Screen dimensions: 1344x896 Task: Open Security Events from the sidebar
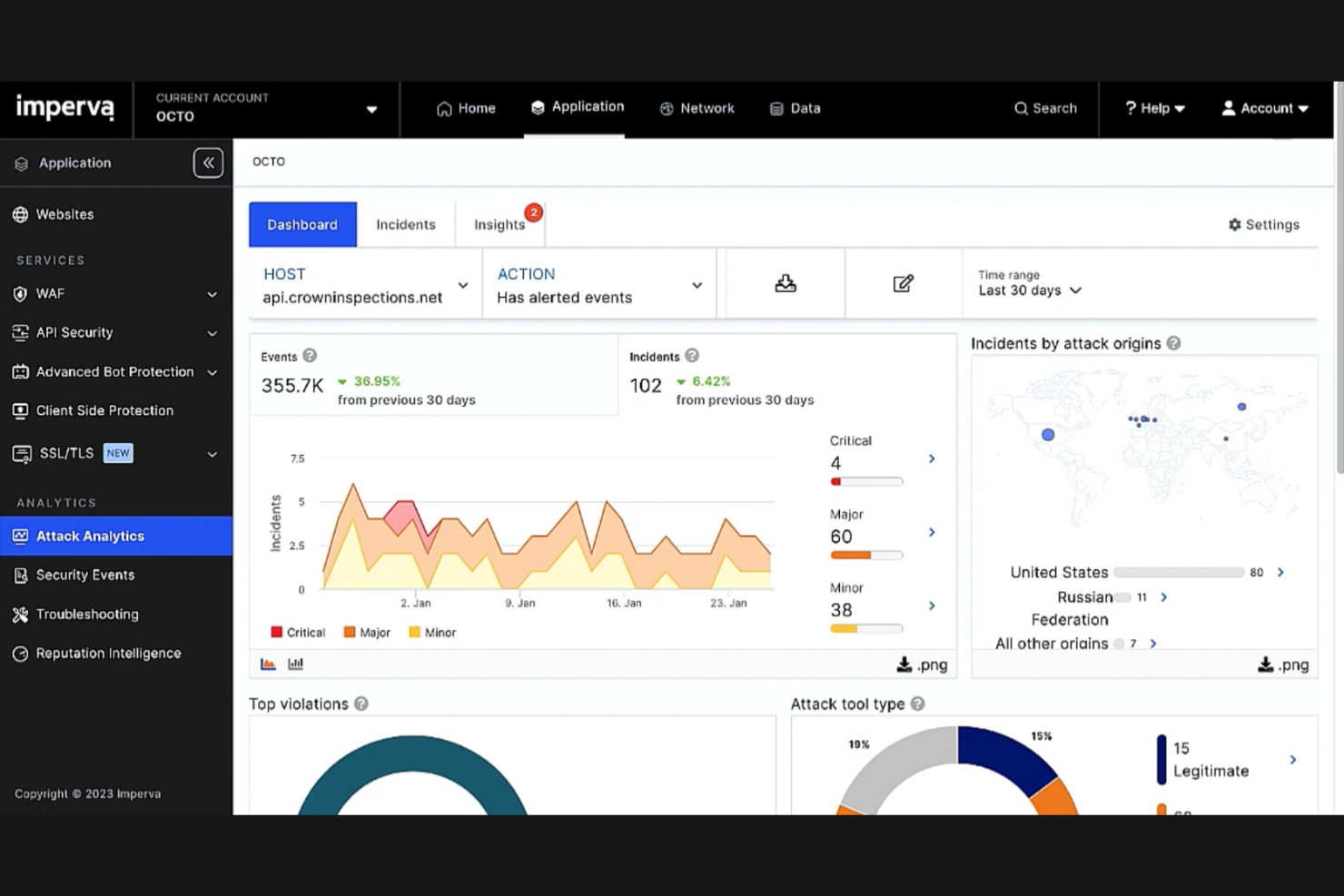click(x=85, y=575)
